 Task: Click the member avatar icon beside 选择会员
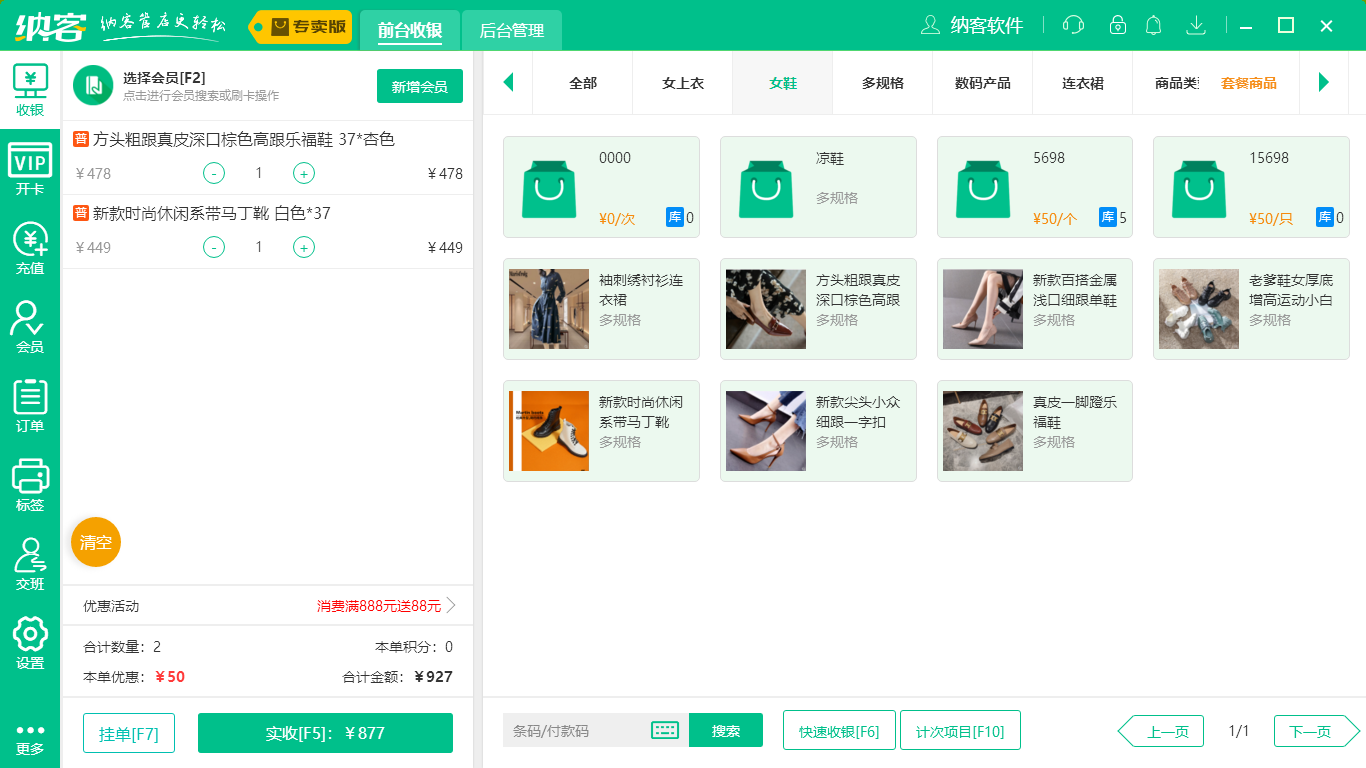pyautogui.click(x=93, y=85)
